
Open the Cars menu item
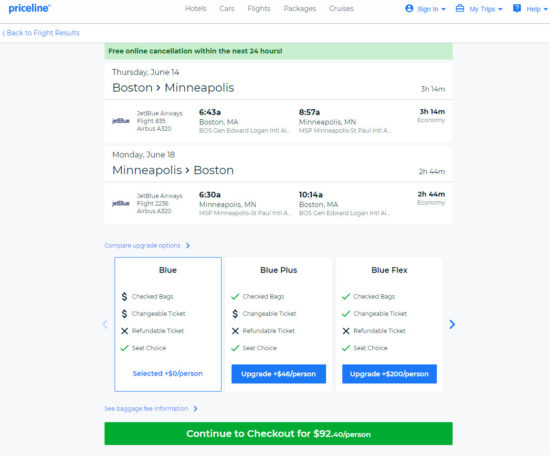coord(227,8)
